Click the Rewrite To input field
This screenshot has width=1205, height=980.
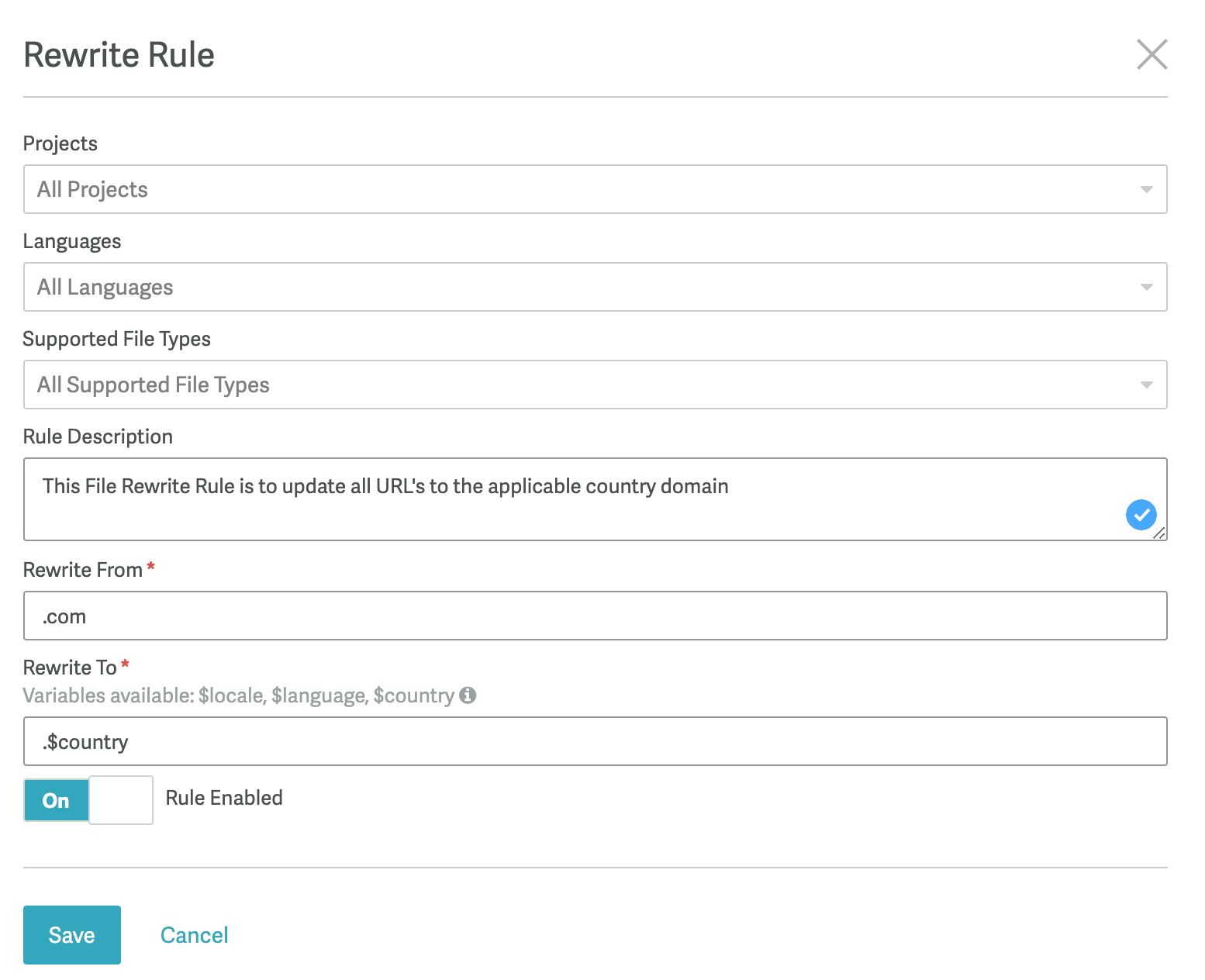595,741
